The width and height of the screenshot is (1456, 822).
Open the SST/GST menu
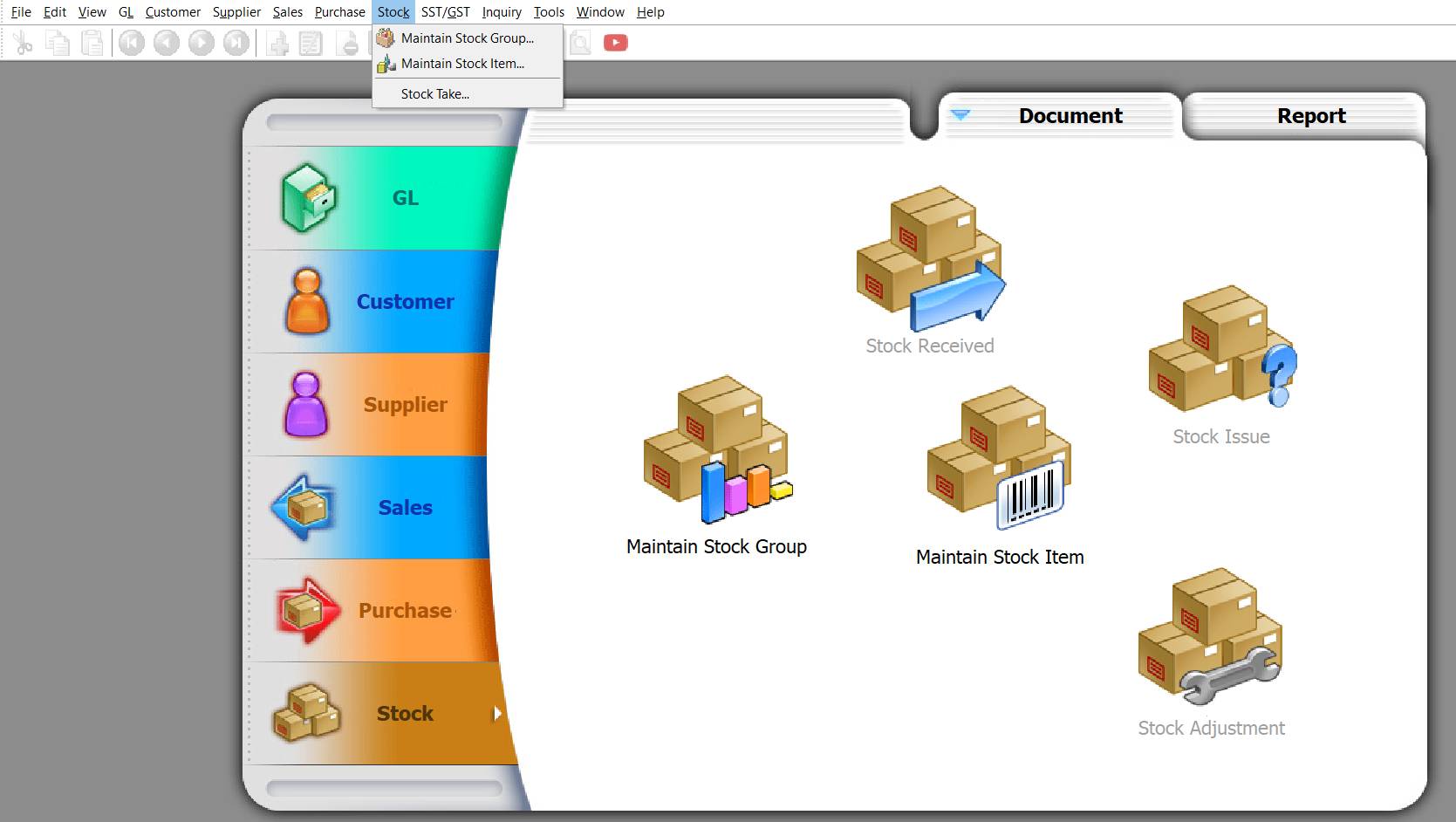point(445,12)
